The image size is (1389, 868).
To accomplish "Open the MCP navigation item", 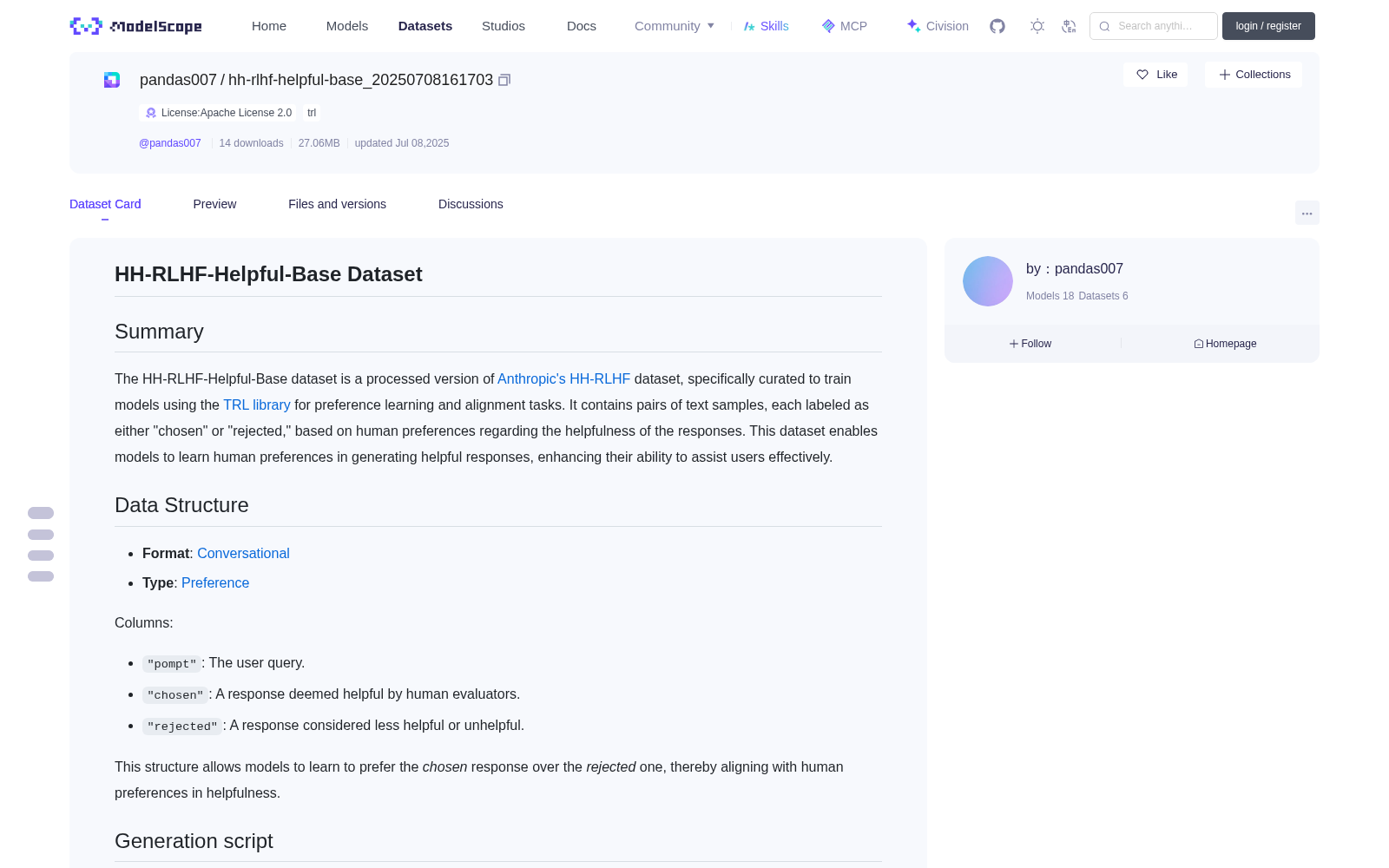I will pos(845,26).
